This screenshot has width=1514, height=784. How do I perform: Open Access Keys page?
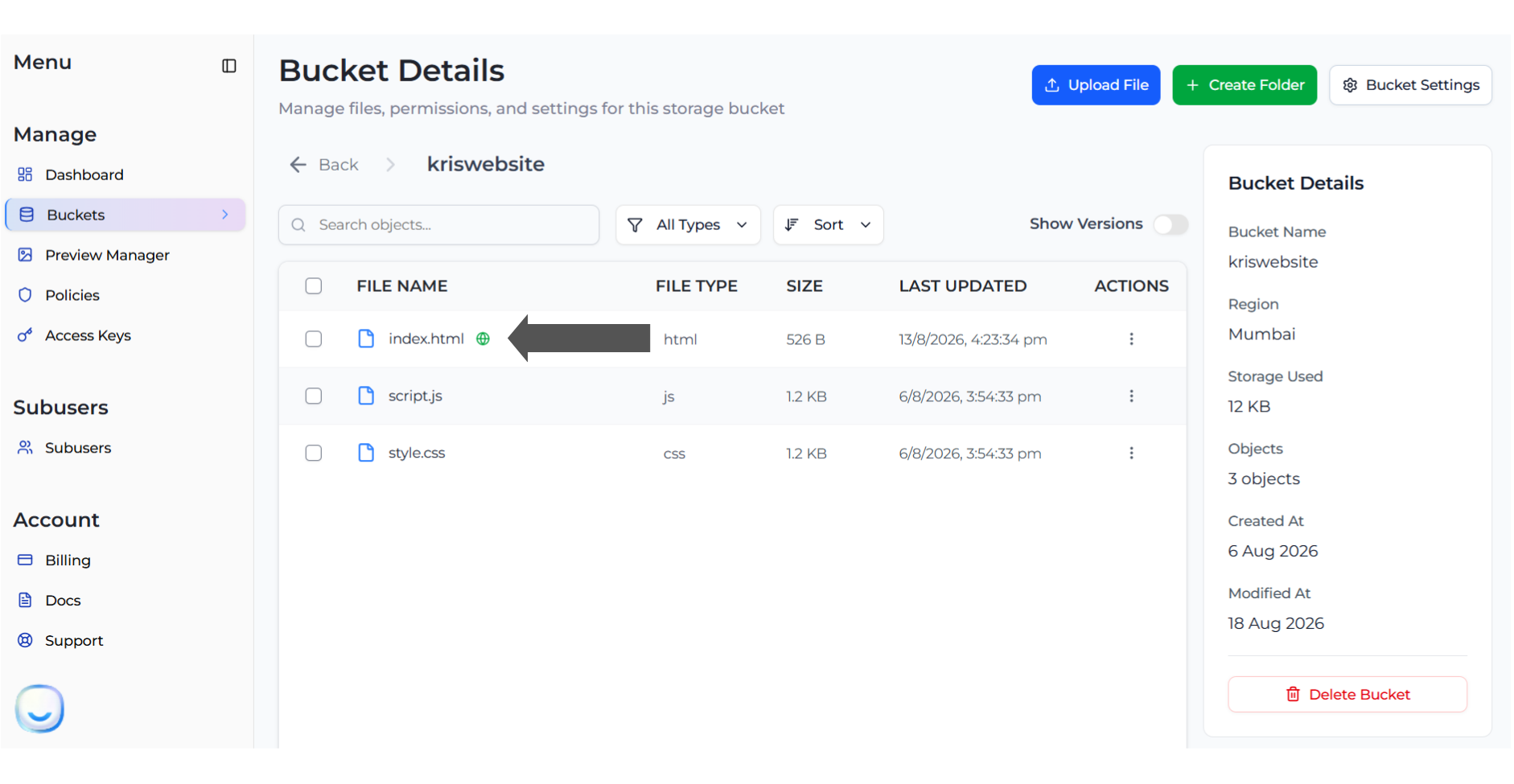(88, 335)
